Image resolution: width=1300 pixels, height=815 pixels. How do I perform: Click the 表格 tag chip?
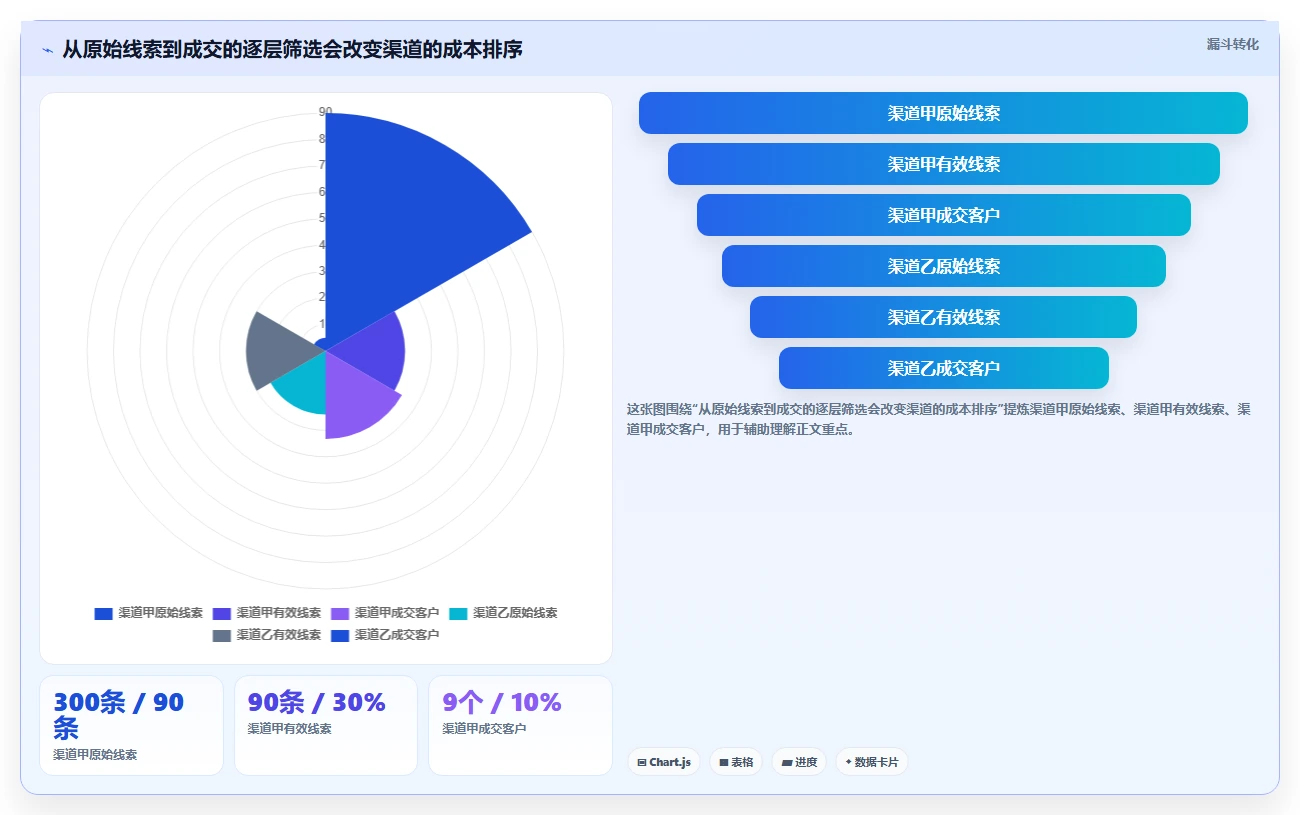pyautogui.click(x=736, y=762)
